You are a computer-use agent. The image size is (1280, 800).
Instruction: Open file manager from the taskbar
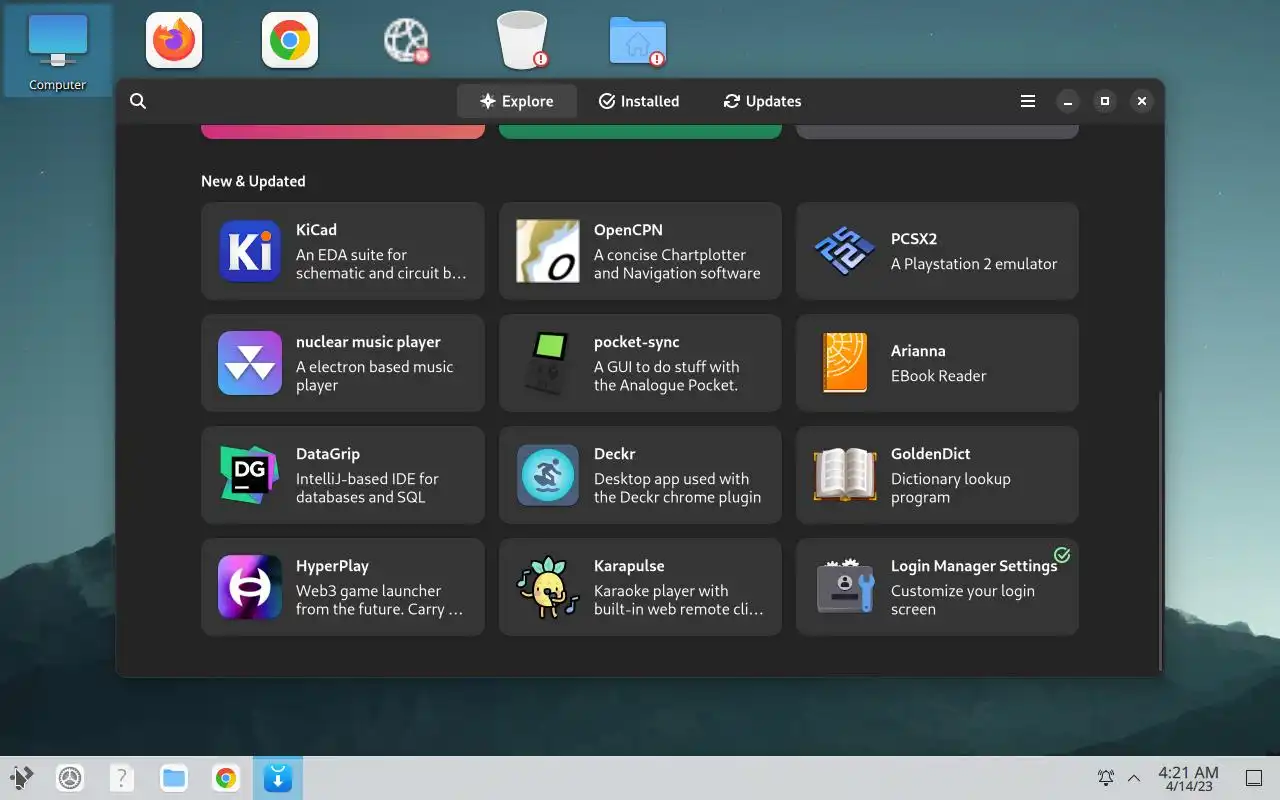coord(174,778)
